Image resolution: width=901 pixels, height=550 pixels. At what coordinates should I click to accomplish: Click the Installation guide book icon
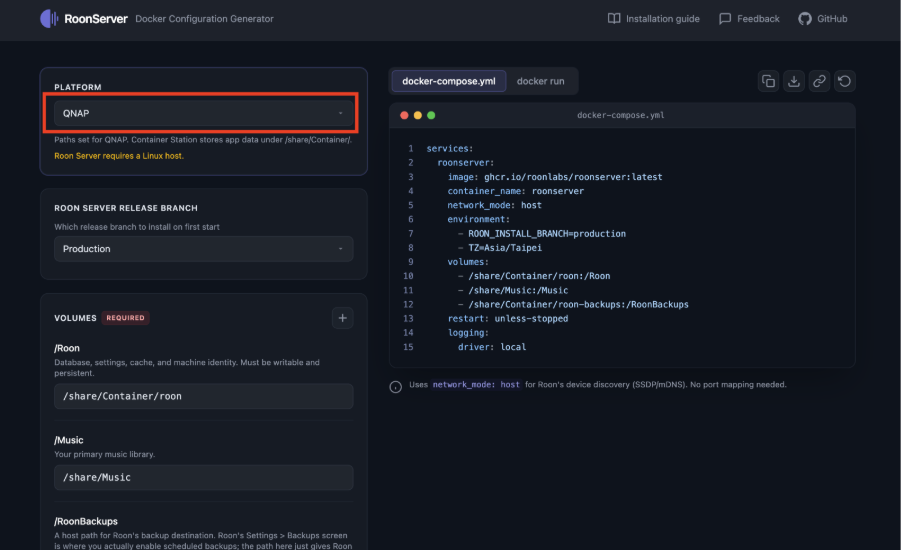coord(614,18)
